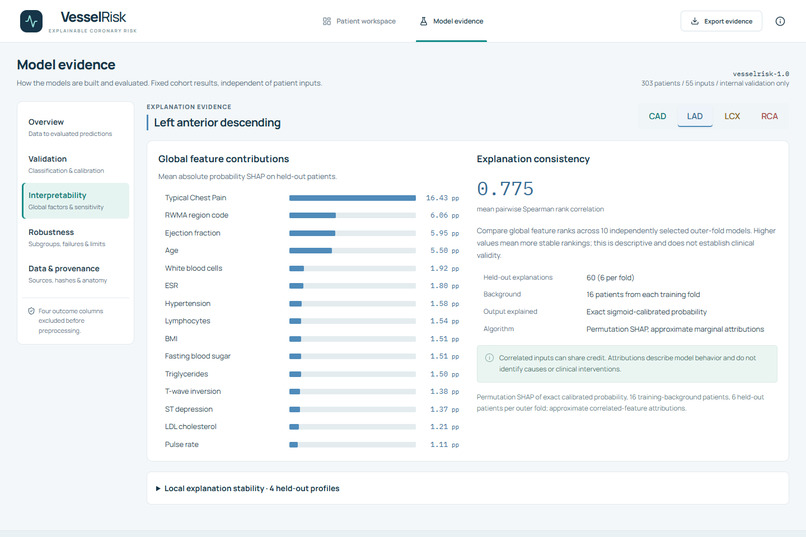Open the info circle icon in header

coord(780,21)
